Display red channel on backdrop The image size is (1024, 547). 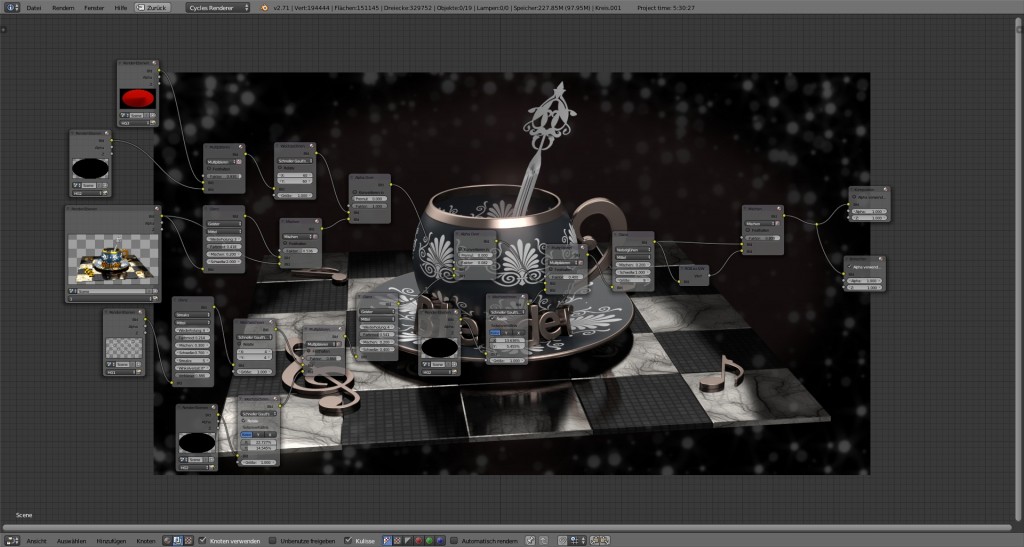pyautogui.click(x=419, y=540)
